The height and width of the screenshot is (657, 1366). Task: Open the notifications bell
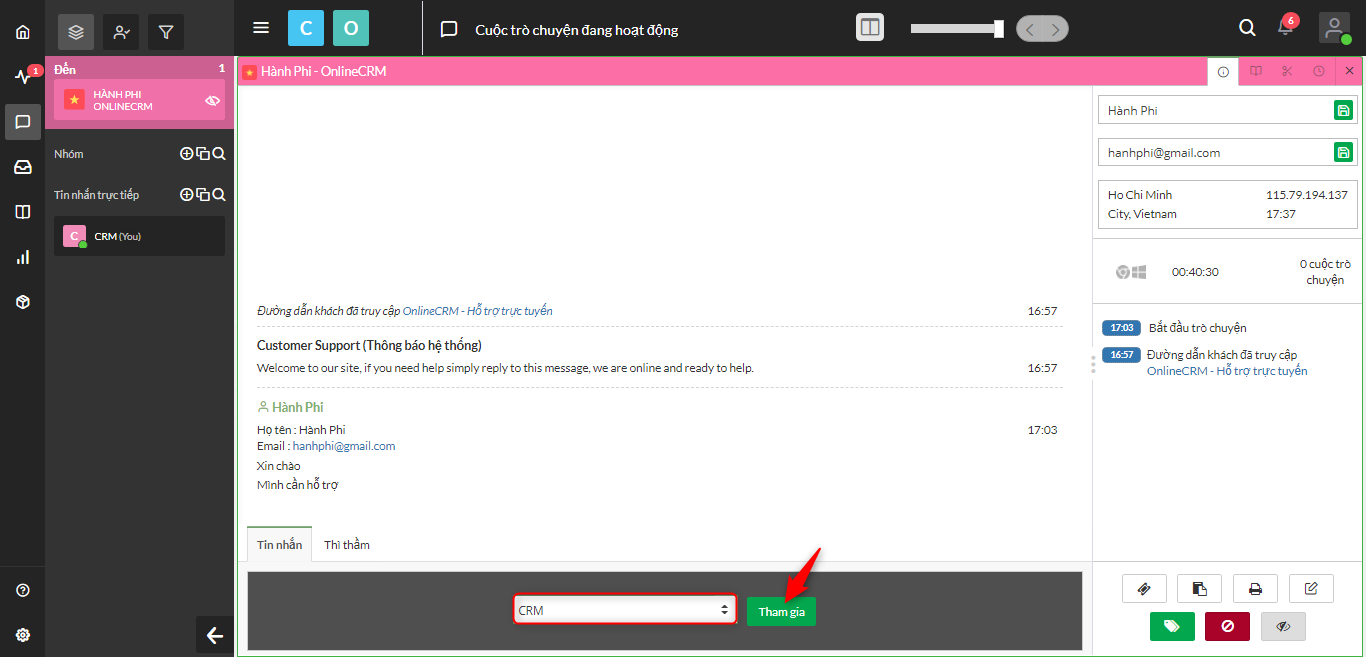pyautogui.click(x=1286, y=27)
